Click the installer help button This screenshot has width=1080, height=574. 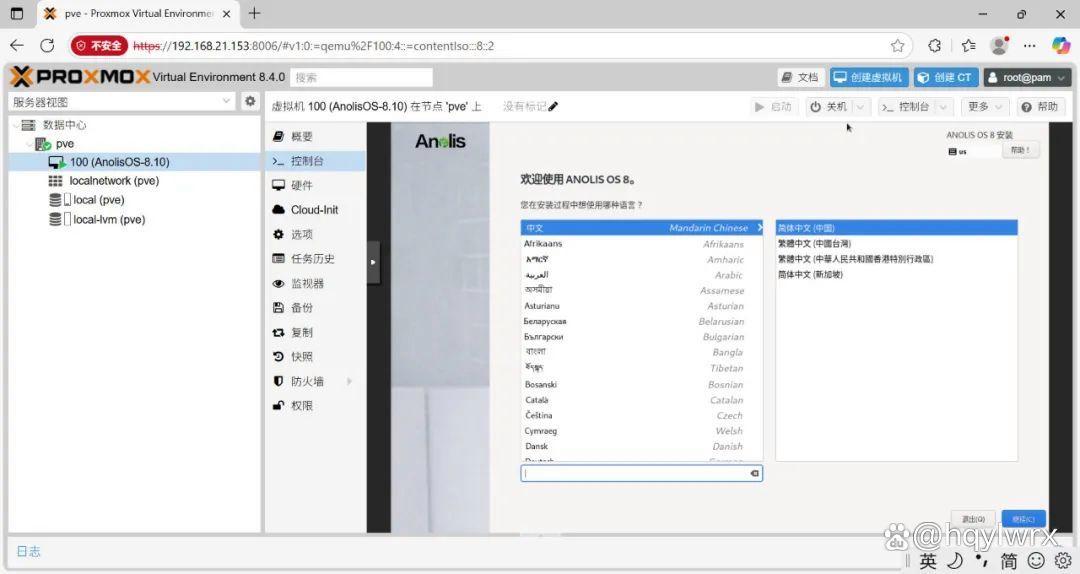[x=1019, y=150]
